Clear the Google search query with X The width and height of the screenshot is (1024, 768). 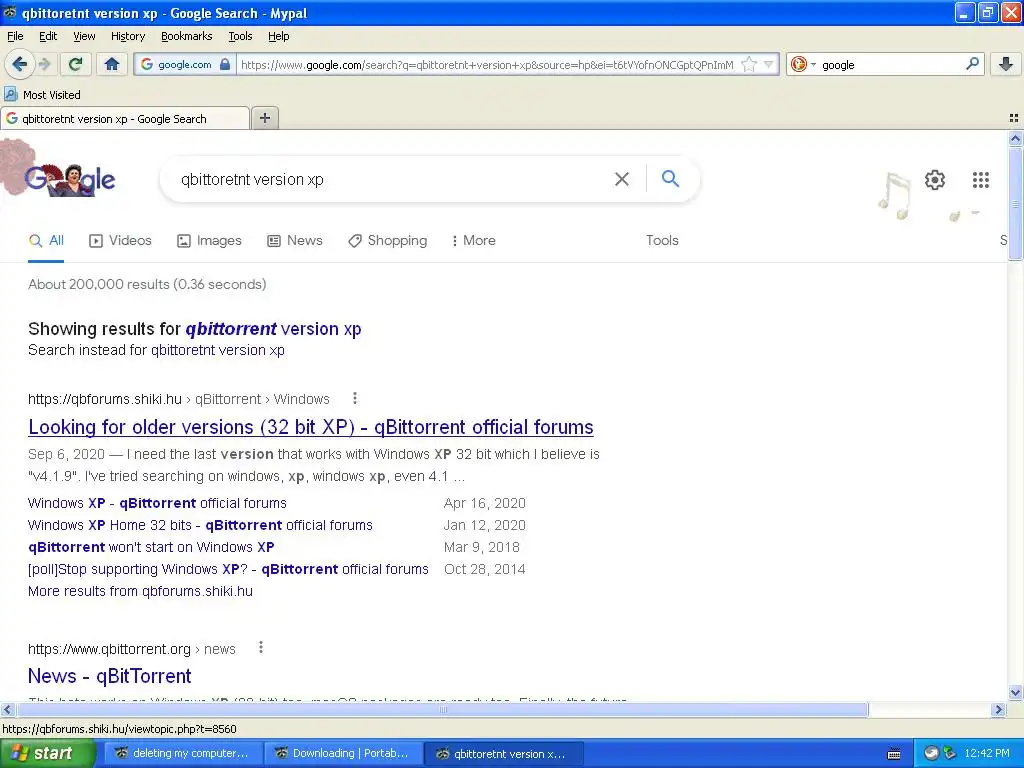coord(622,179)
